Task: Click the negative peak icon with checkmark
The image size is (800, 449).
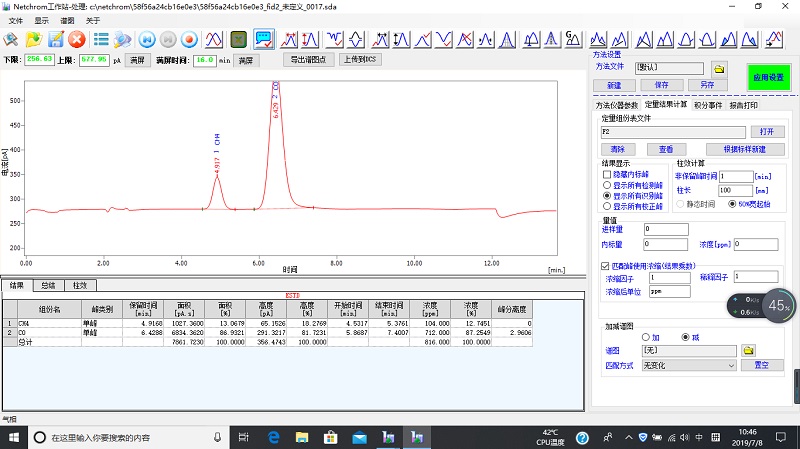Action: pyautogui.click(x=335, y=39)
